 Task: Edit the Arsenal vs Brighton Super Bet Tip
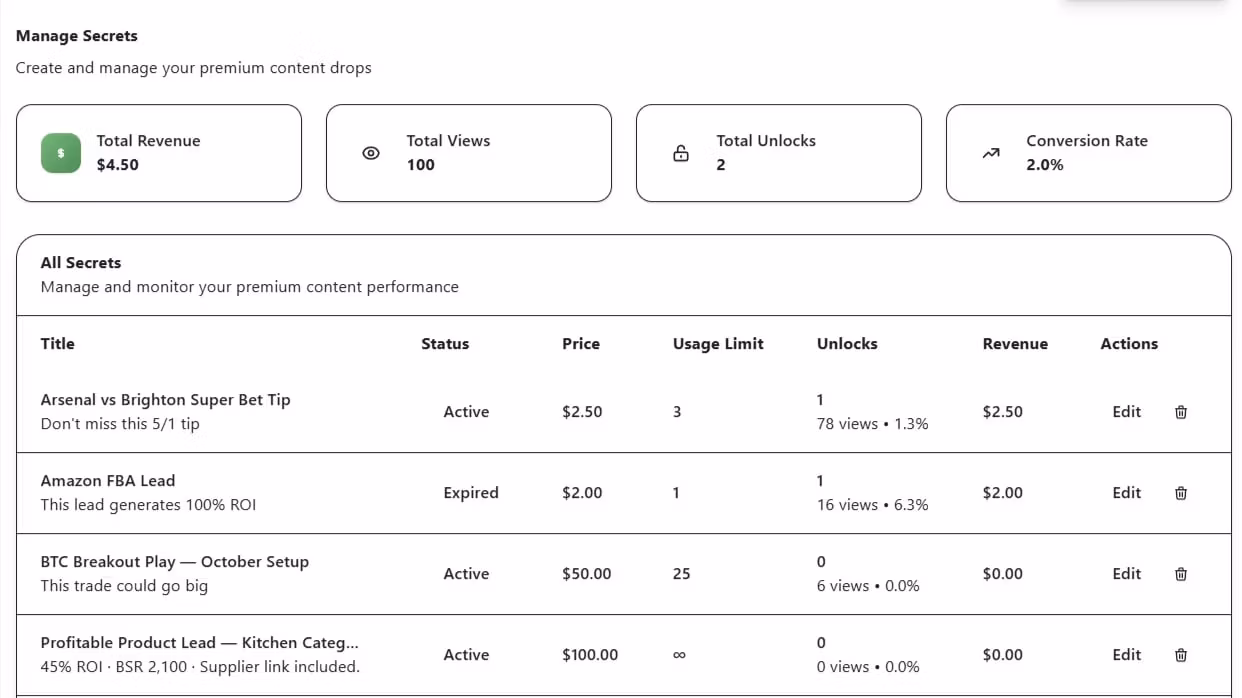tap(1126, 412)
